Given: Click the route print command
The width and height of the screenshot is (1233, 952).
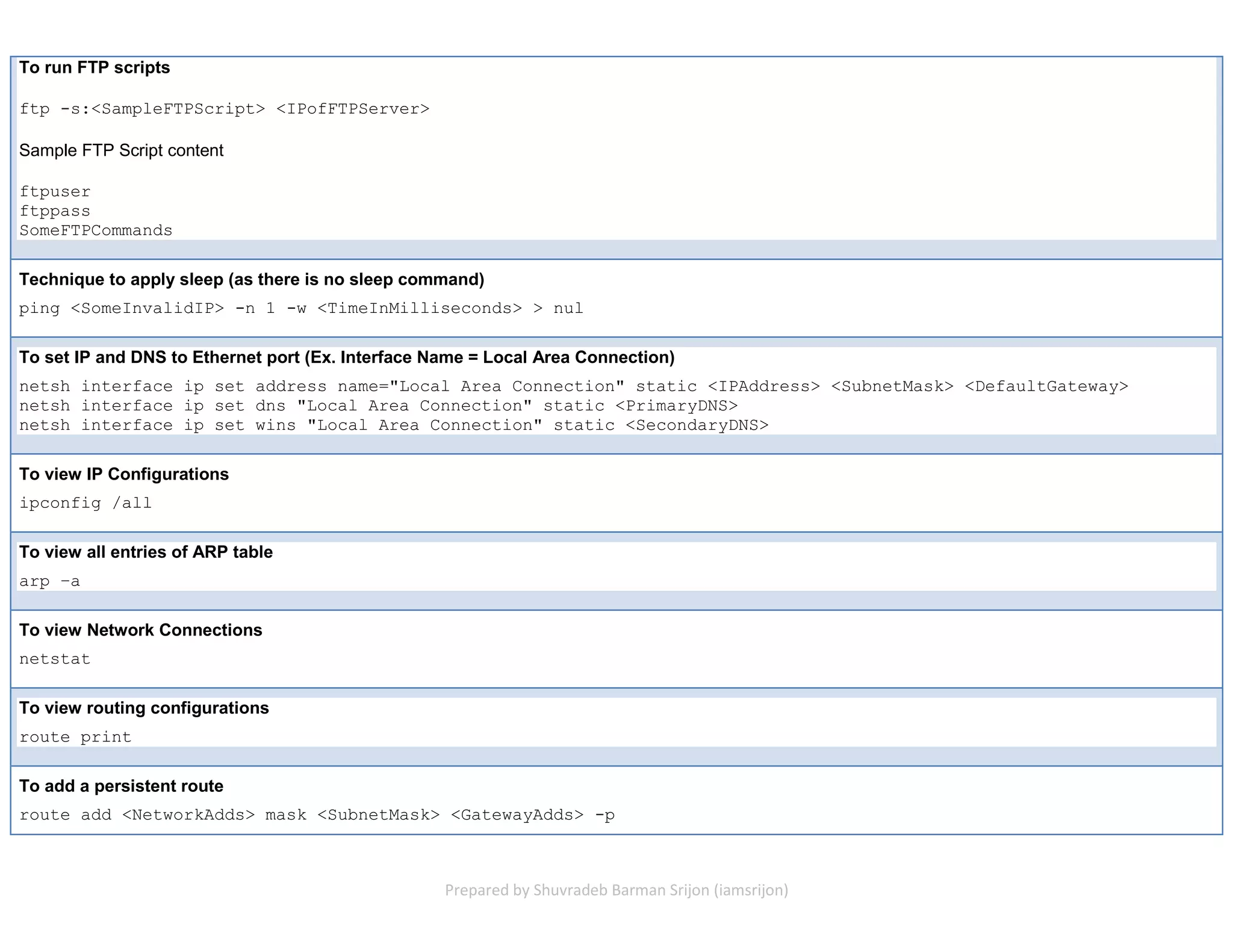Looking at the screenshot, I should click(75, 737).
